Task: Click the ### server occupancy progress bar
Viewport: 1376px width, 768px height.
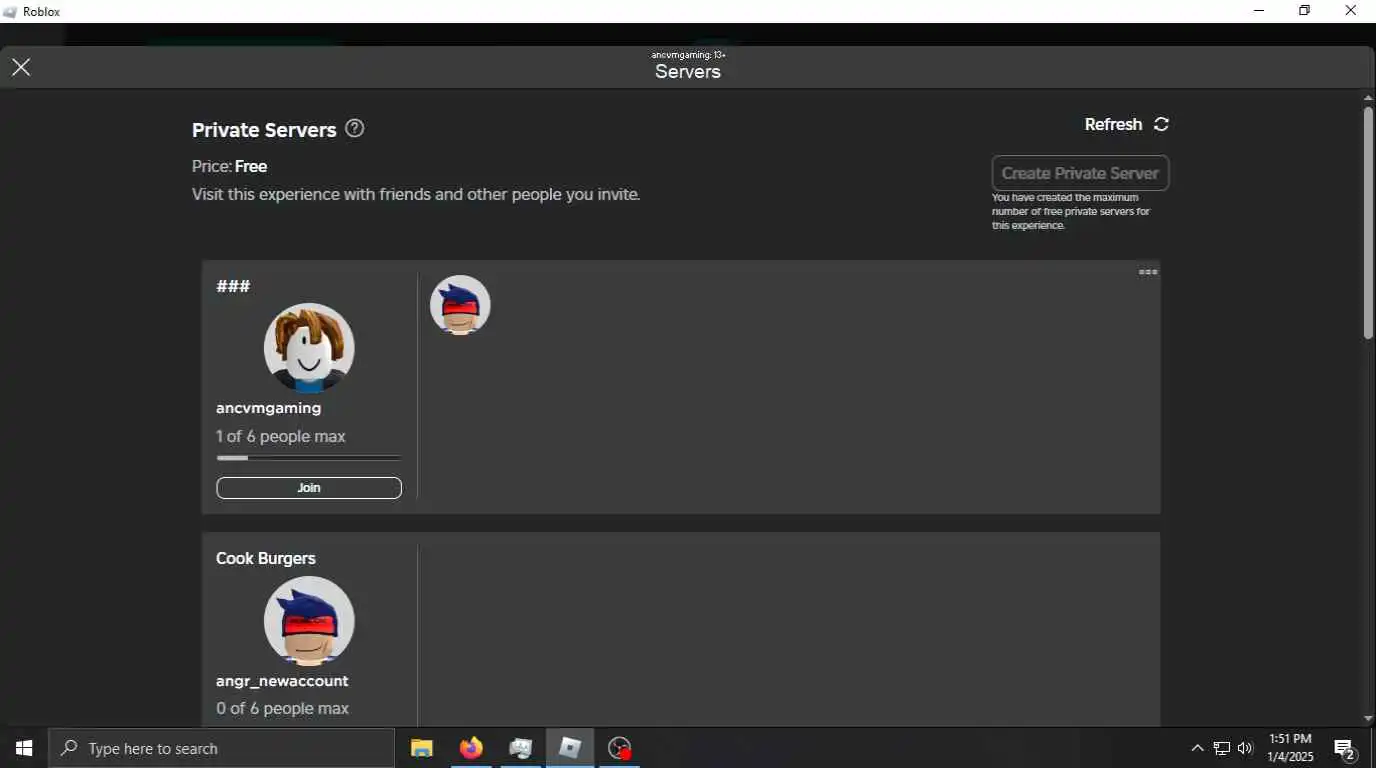Action: [309, 458]
